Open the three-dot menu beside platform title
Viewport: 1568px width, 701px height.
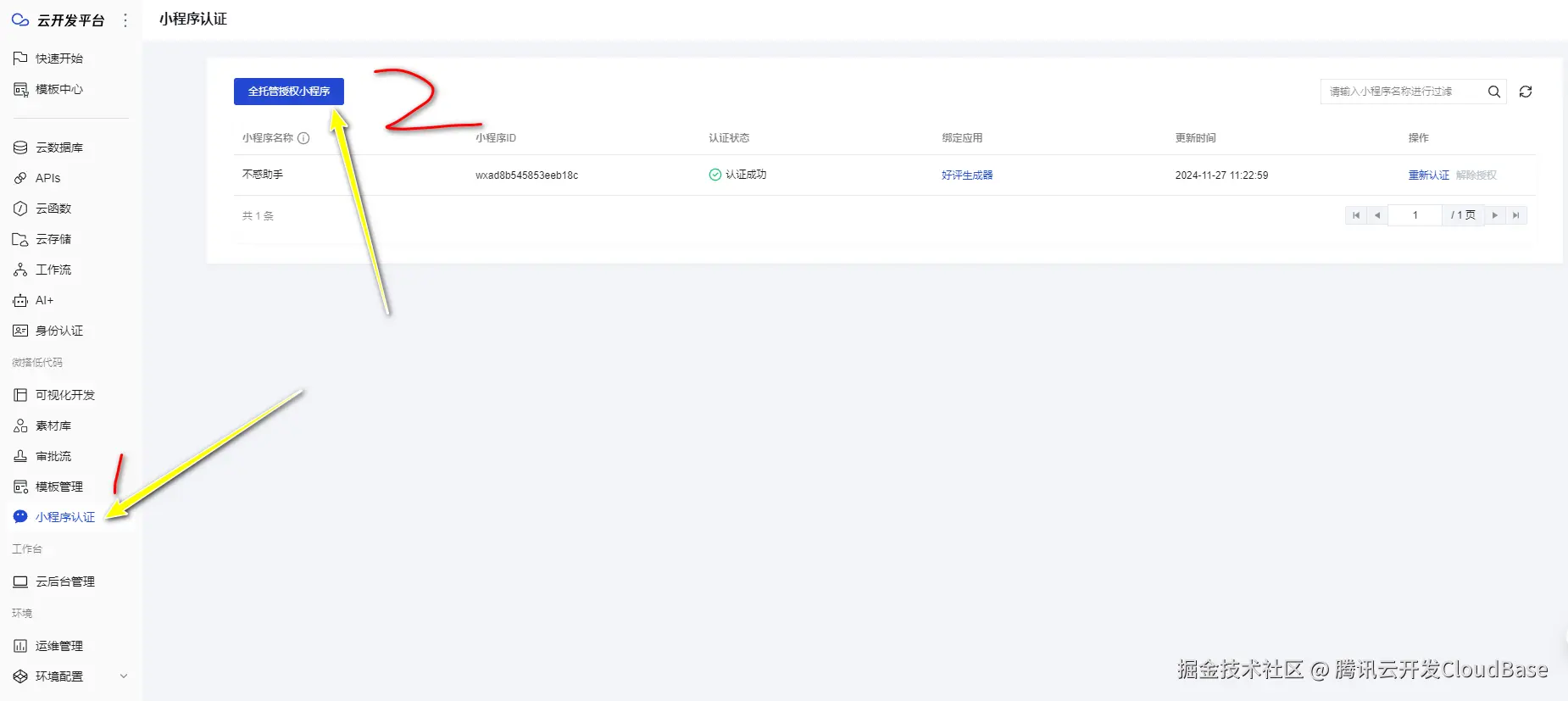[125, 19]
